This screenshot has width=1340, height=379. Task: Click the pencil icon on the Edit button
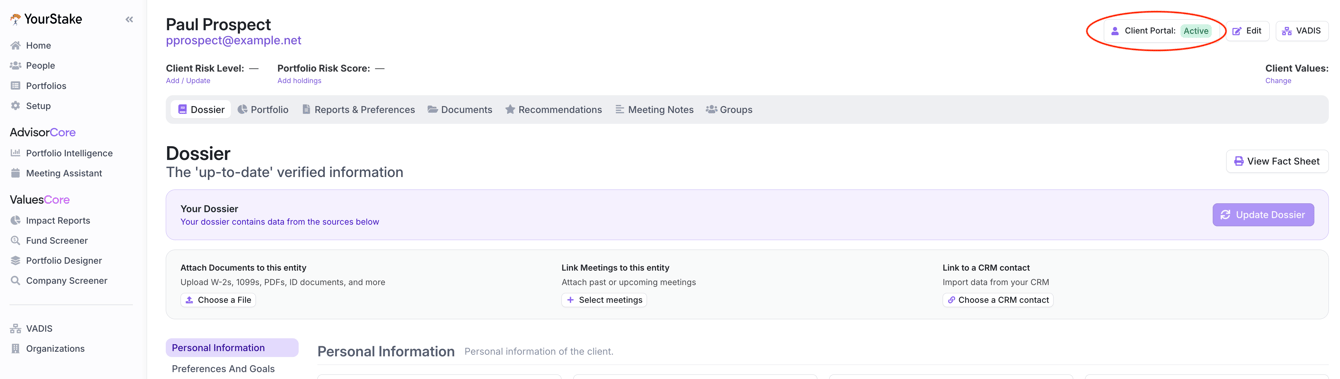(x=1237, y=31)
